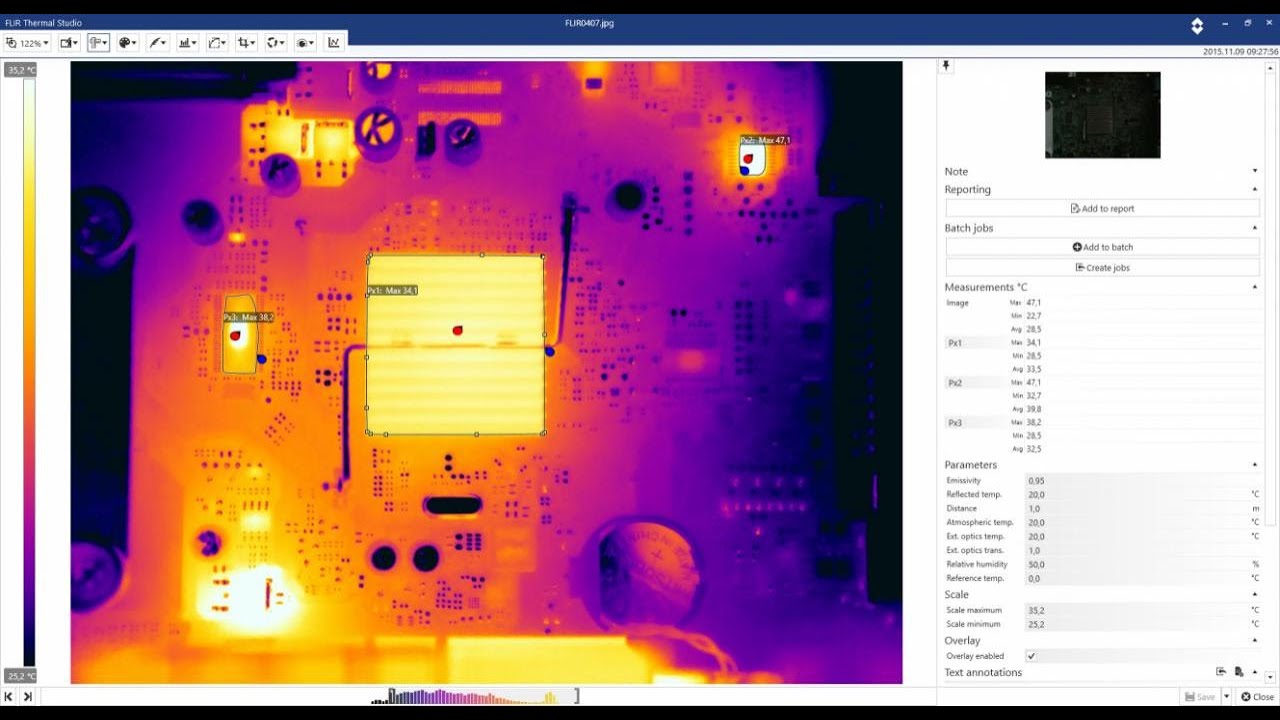Viewport: 1280px width, 720px height.
Task: Click the histogram scale right bracket handle
Action: [x=577, y=696]
